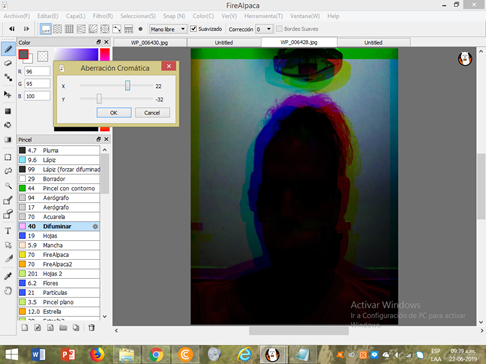The image size is (486, 364).
Task: Enable the Bordes Suaves checkbox
Action: point(279,29)
